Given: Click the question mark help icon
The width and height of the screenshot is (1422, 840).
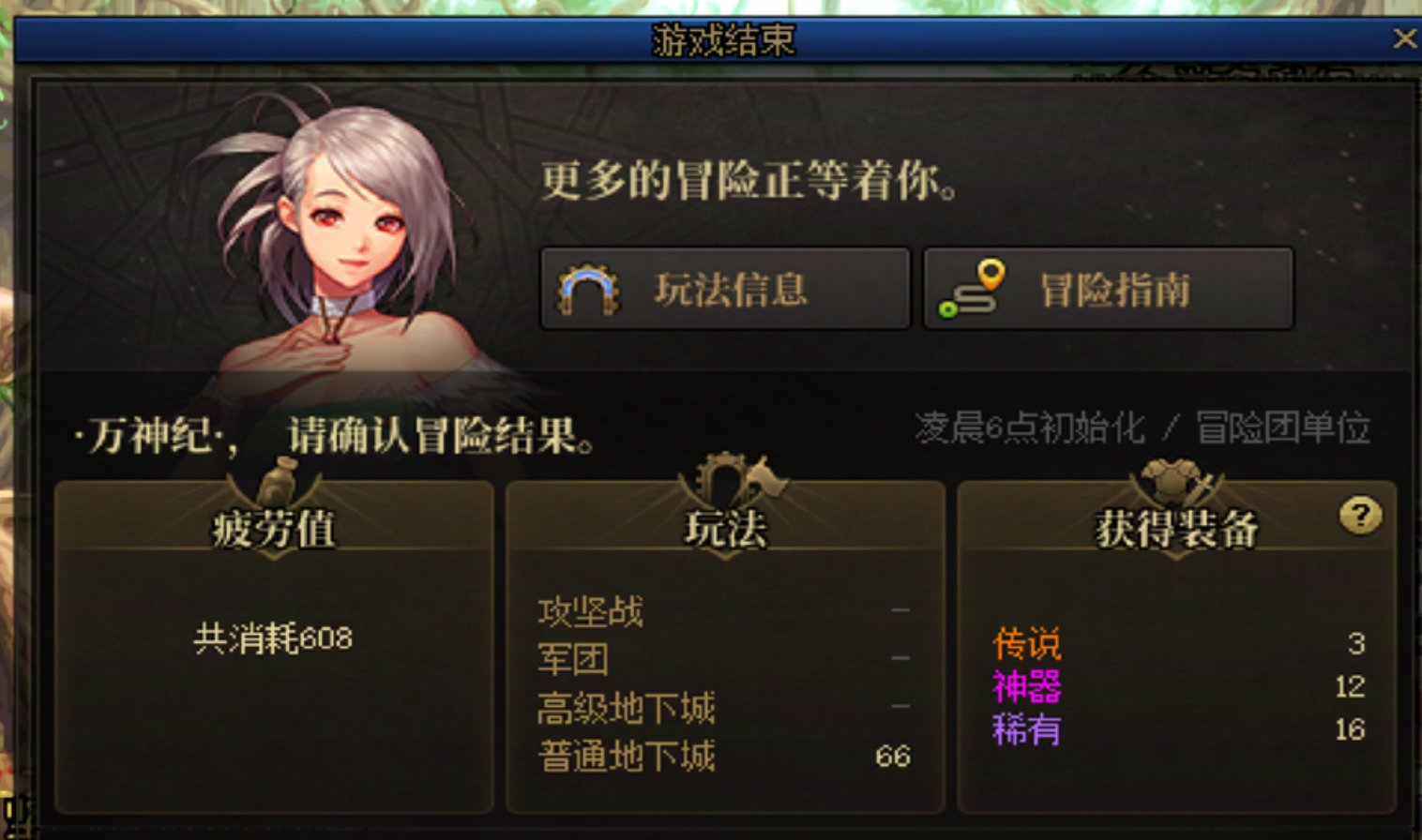Looking at the screenshot, I should pyautogui.click(x=1360, y=515).
